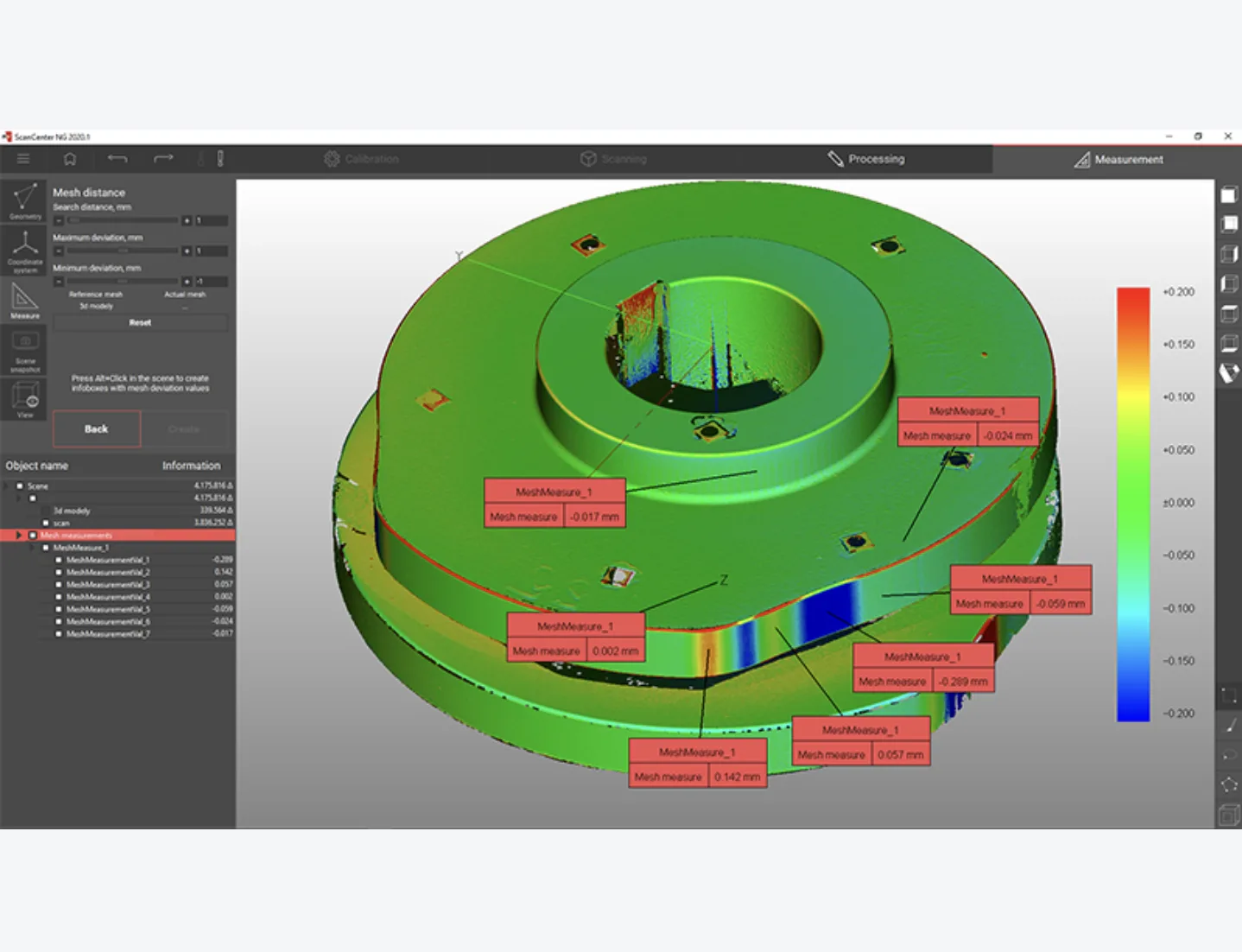Click the isometric rotated-cube view icon
Viewport: 1242px width, 952px height.
click(x=1228, y=373)
